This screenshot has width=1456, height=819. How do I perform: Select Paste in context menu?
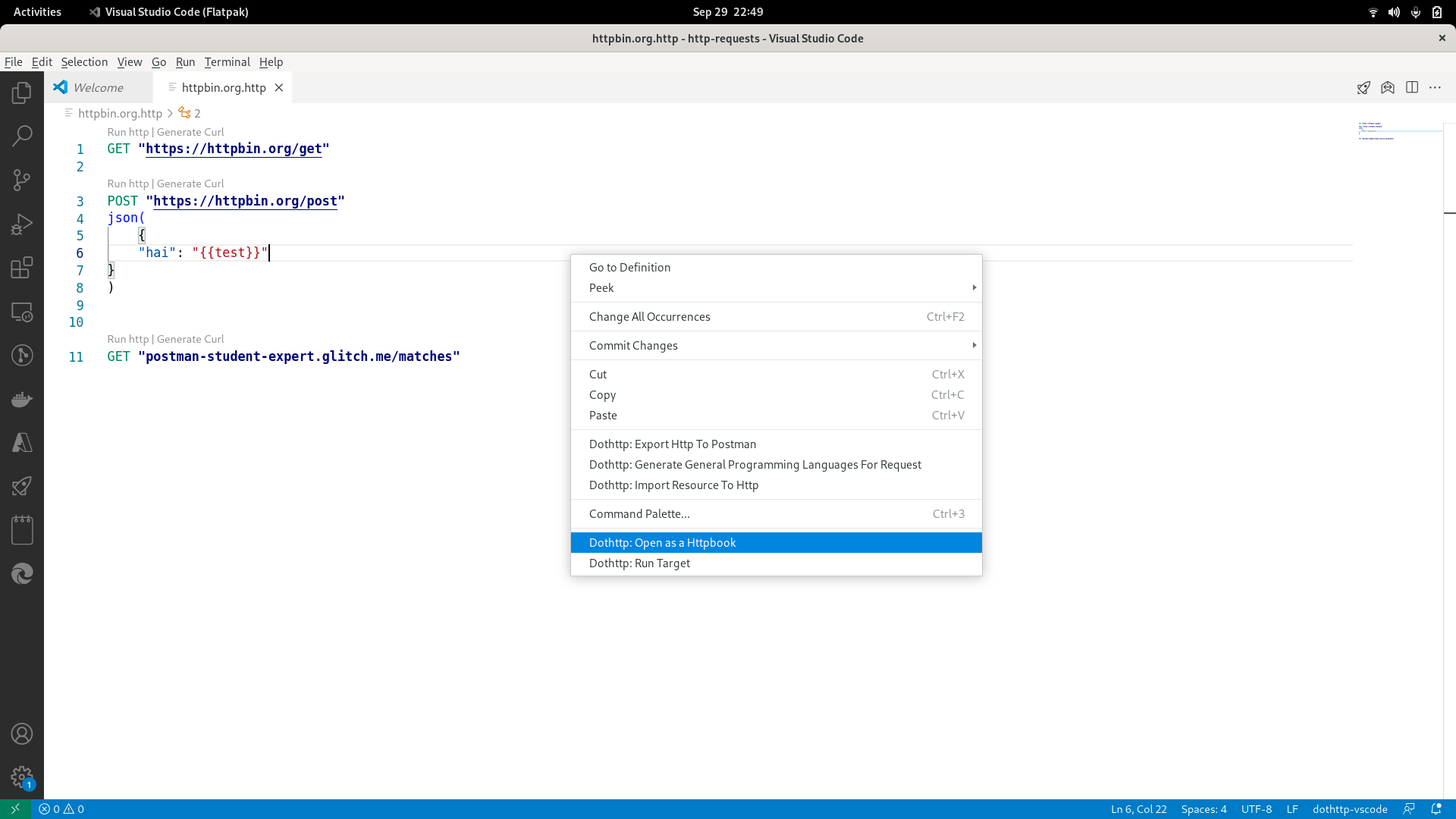point(776,416)
